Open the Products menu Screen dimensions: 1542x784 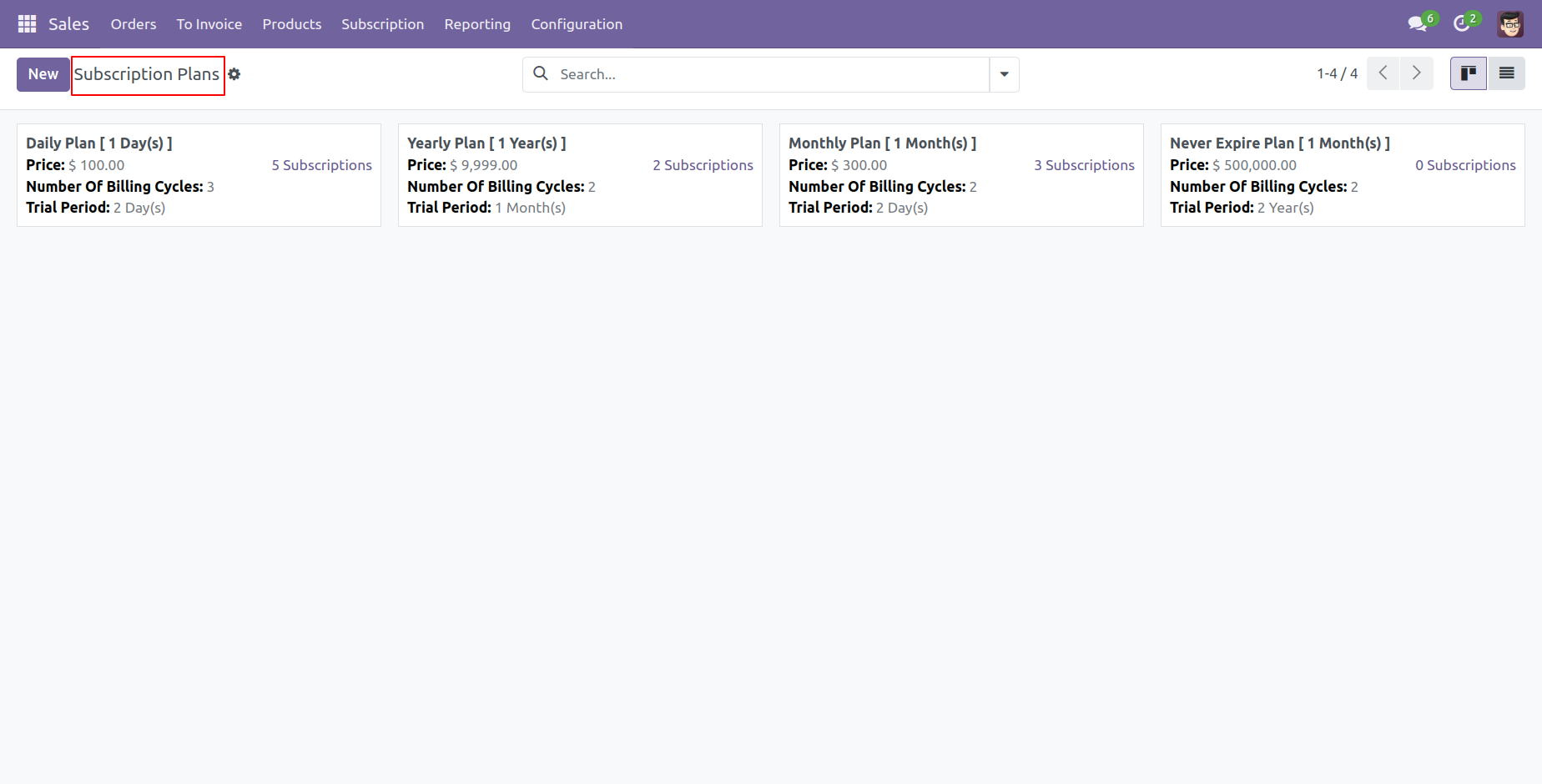coord(292,24)
